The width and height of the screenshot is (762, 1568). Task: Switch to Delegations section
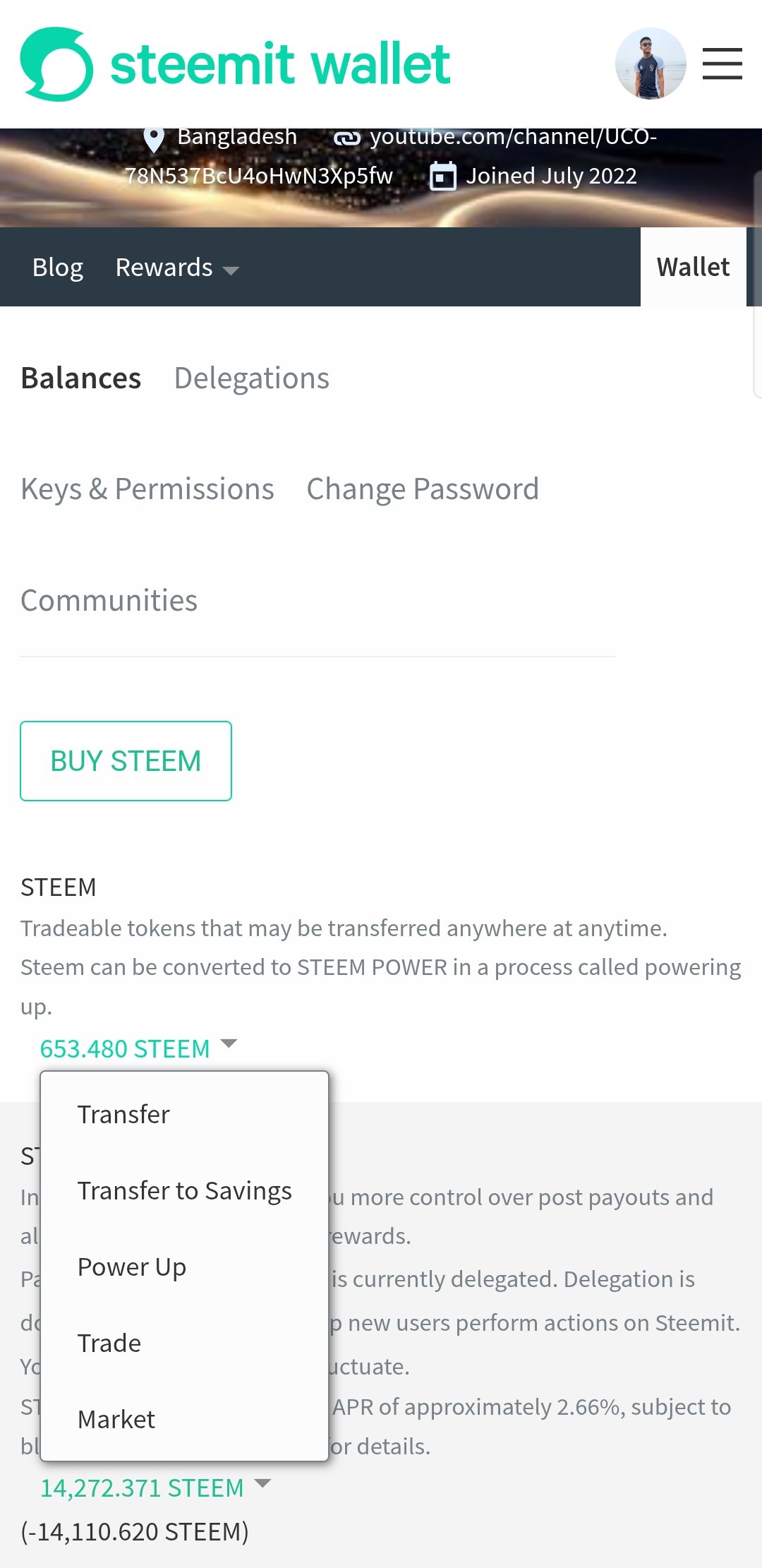251,378
